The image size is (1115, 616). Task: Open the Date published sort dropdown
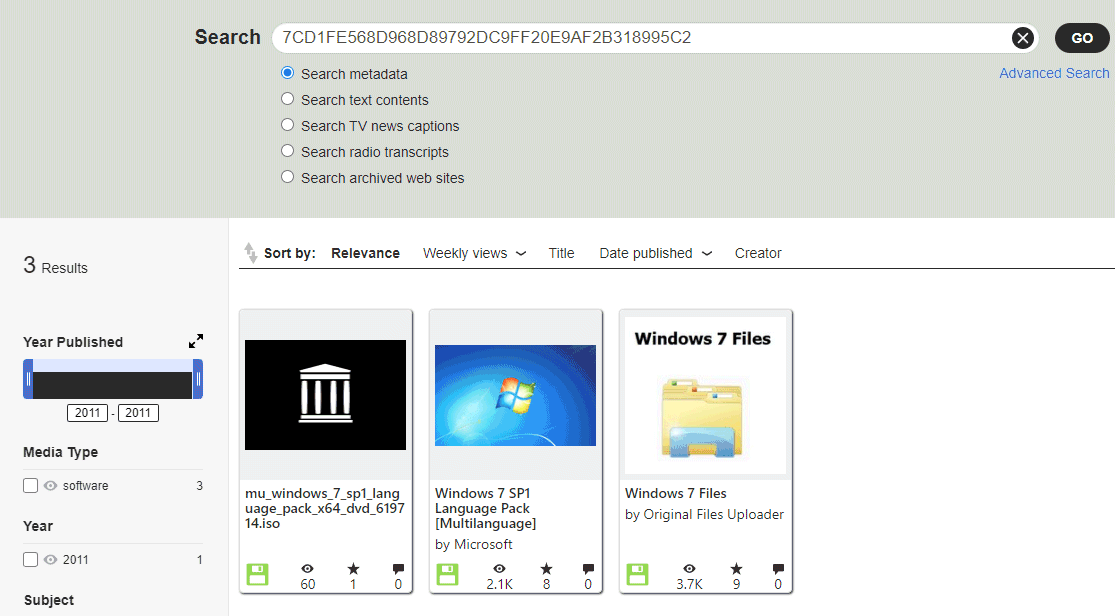tap(656, 253)
